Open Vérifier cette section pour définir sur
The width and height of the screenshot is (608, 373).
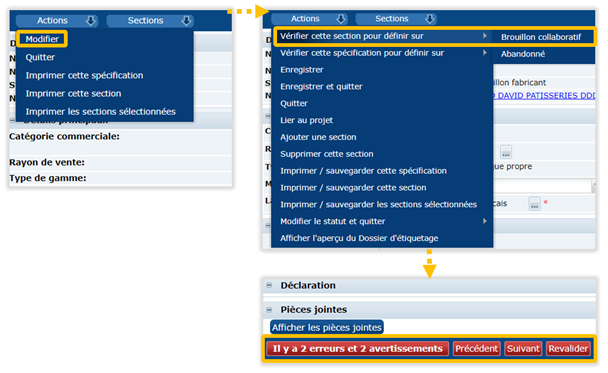(x=382, y=36)
